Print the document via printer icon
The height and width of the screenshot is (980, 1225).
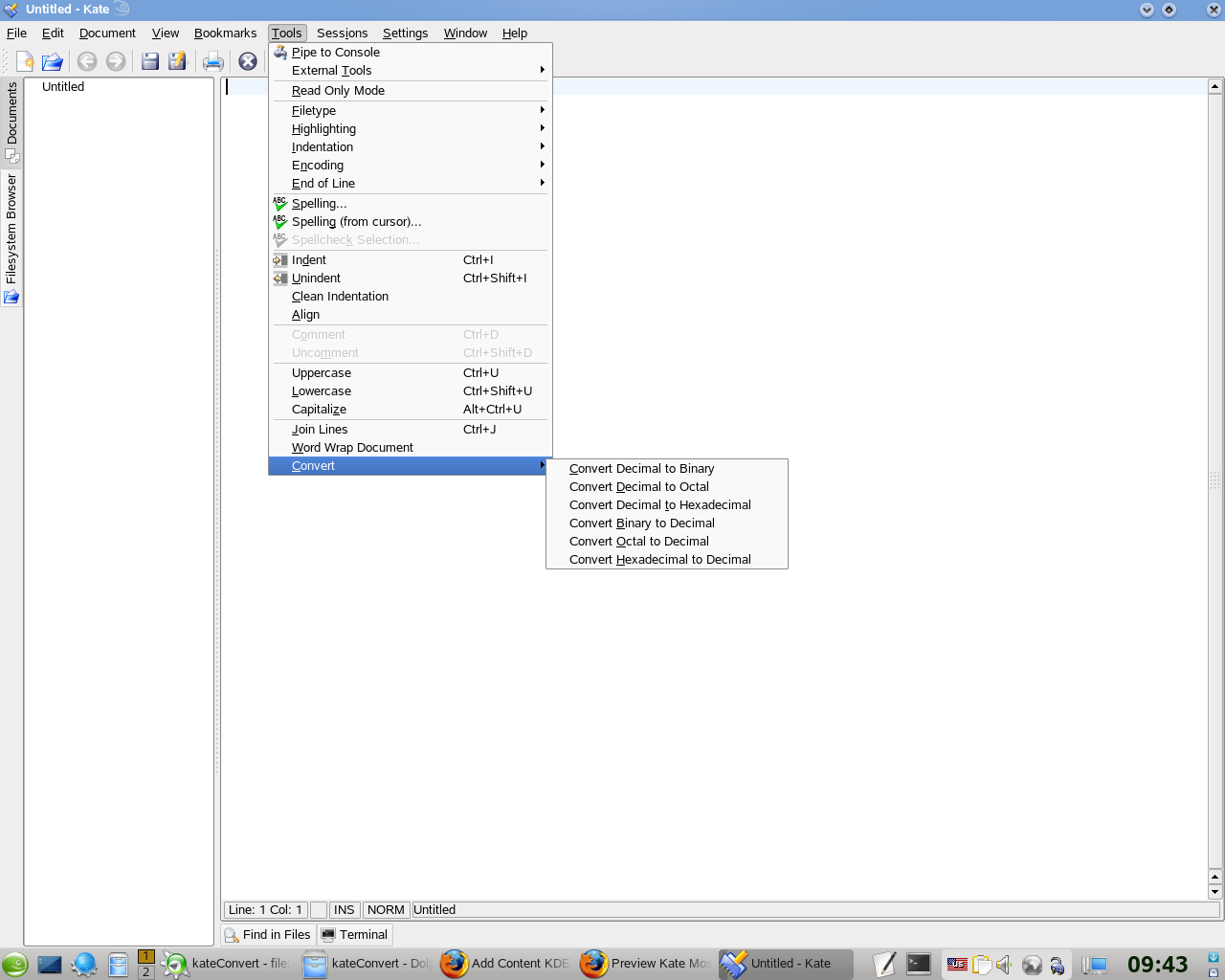pos(212,61)
